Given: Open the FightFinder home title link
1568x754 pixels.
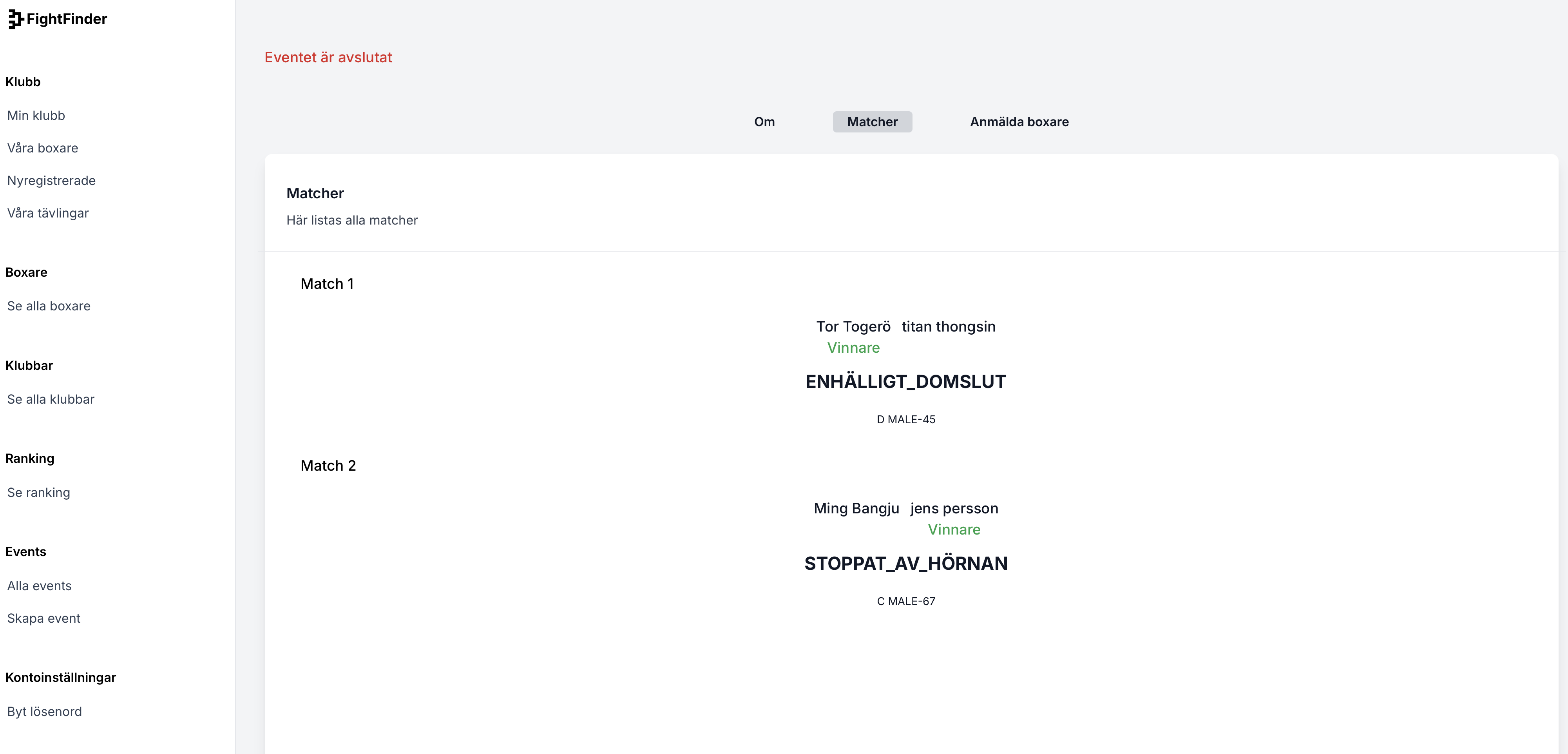Looking at the screenshot, I should (66, 20).
